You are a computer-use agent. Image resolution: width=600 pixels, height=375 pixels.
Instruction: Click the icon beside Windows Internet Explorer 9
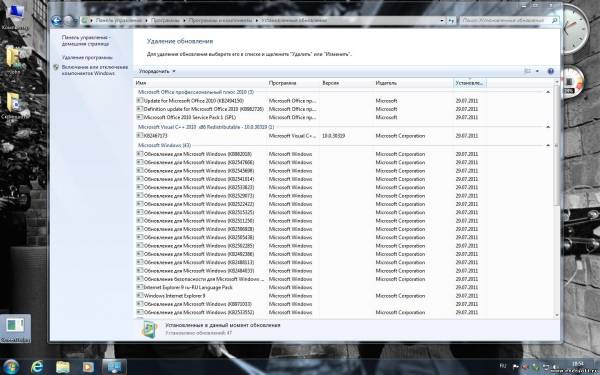140,295
